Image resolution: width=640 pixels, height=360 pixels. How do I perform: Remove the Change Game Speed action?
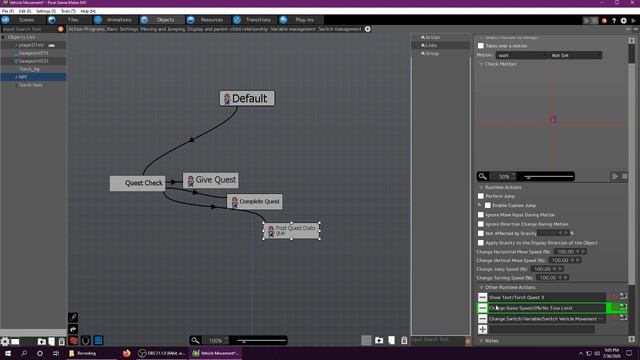coord(482,308)
